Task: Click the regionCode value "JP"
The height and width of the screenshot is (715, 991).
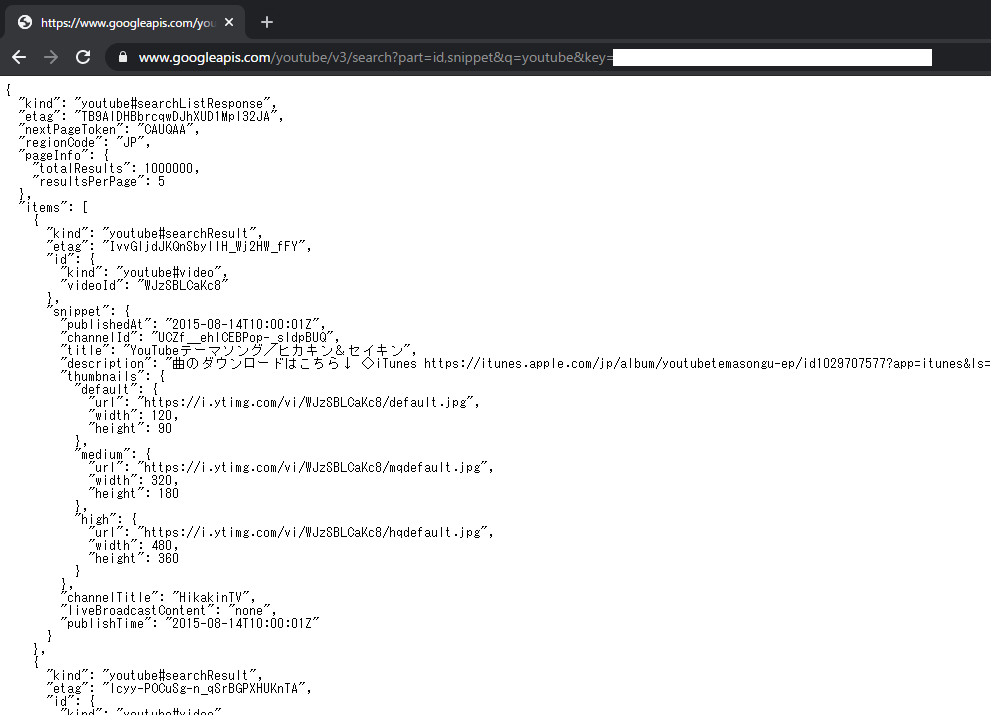Action: click(130, 143)
